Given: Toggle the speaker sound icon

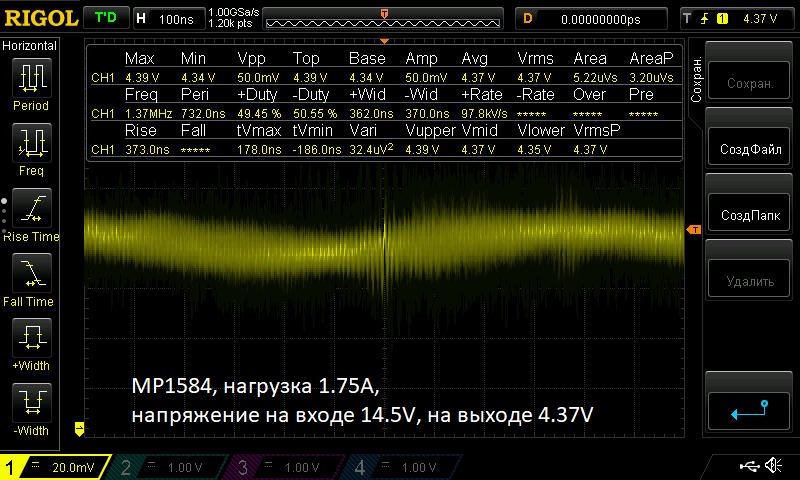Looking at the screenshot, I should [773, 466].
